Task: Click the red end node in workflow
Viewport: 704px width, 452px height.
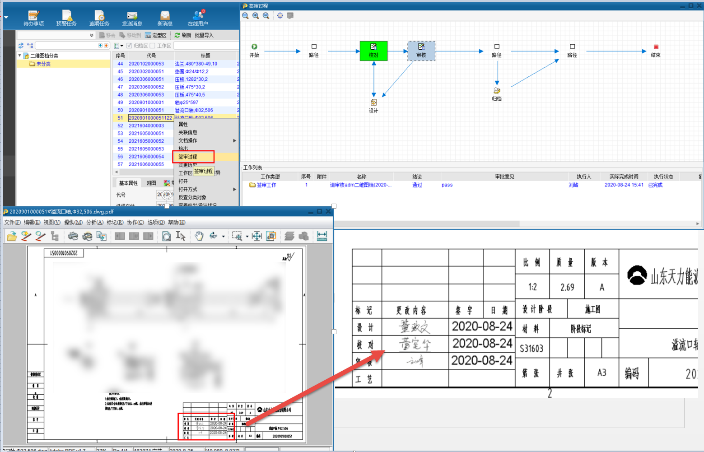Action: [655, 46]
